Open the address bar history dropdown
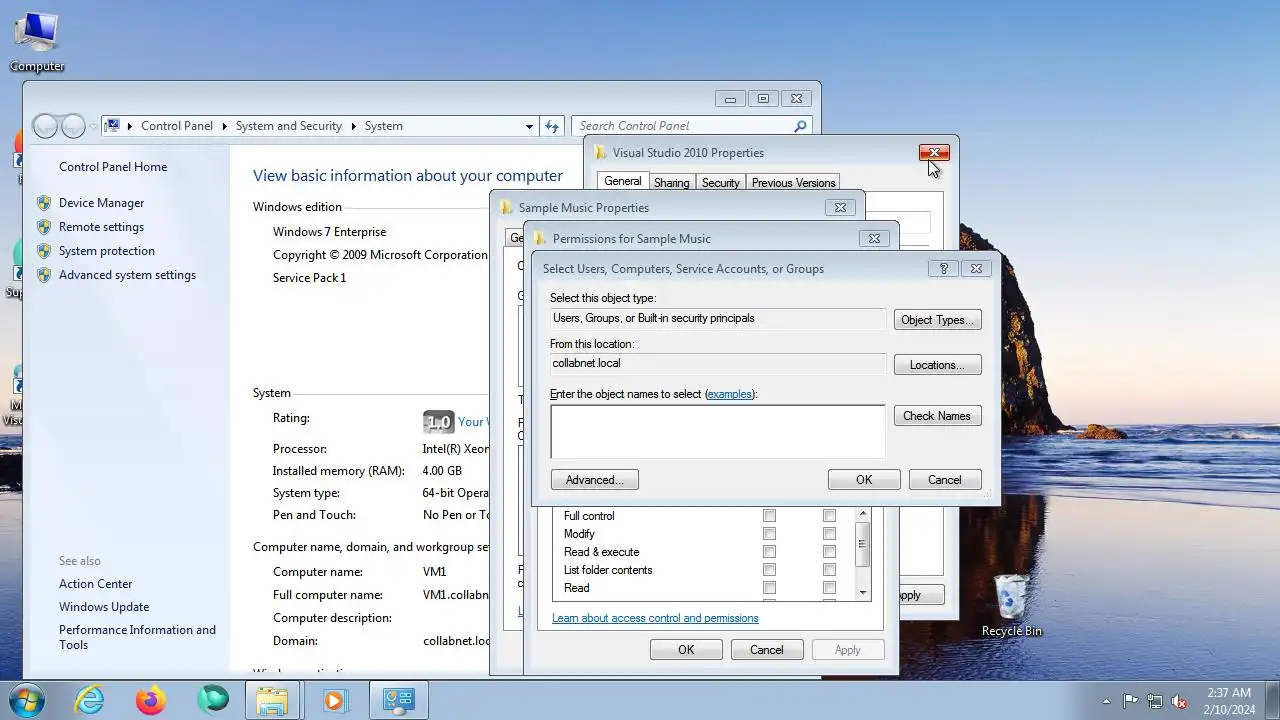This screenshot has height=720, width=1280. coord(529,126)
